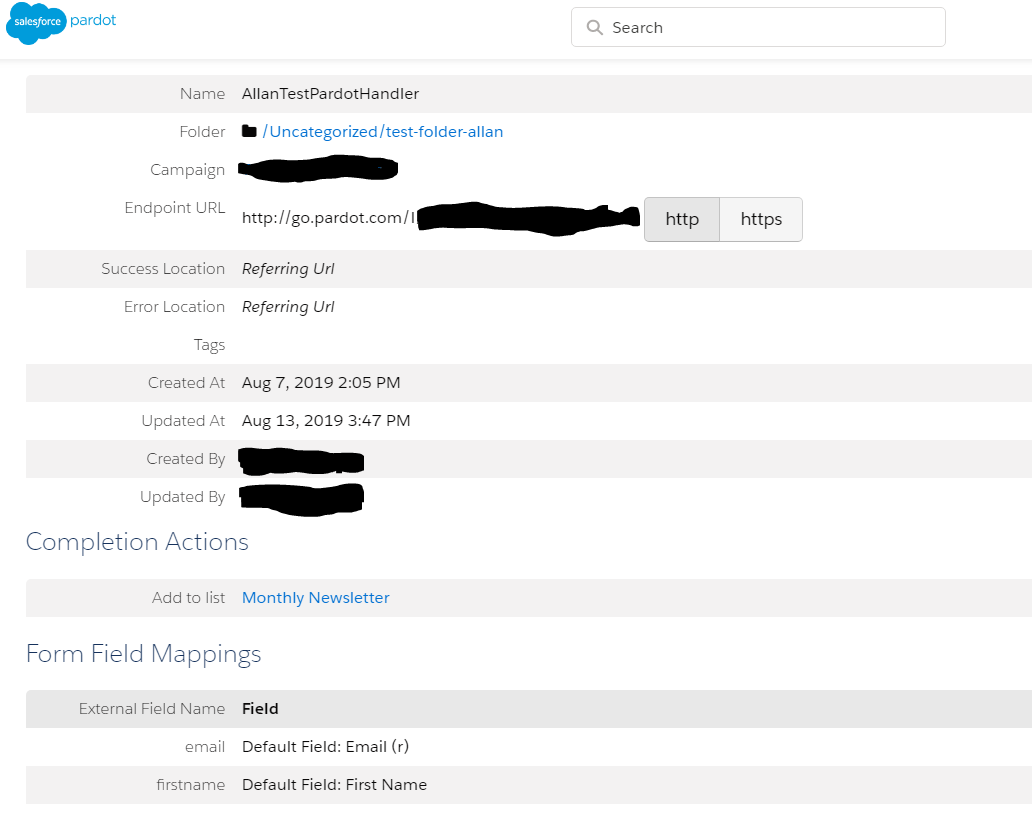Open the /Uncategorized/test-folder-allan folder link
The image size is (1032, 818).
pyautogui.click(x=382, y=132)
